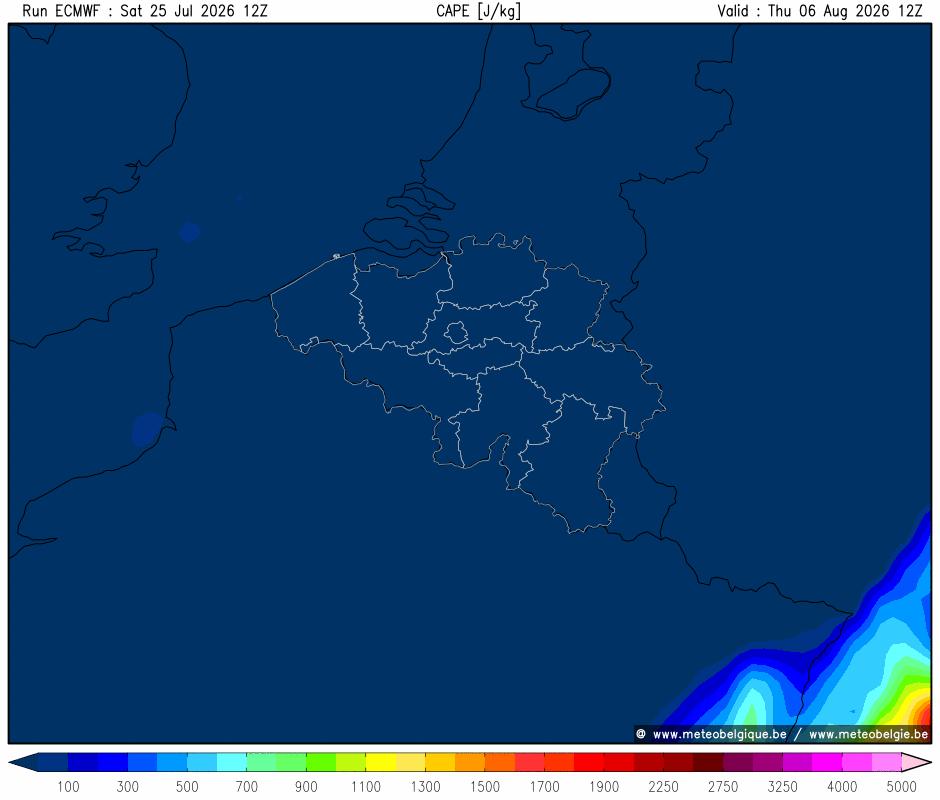Select the cyan 700 colorbar segment
This screenshot has width=940, height=800.
(x=231, y=762)
